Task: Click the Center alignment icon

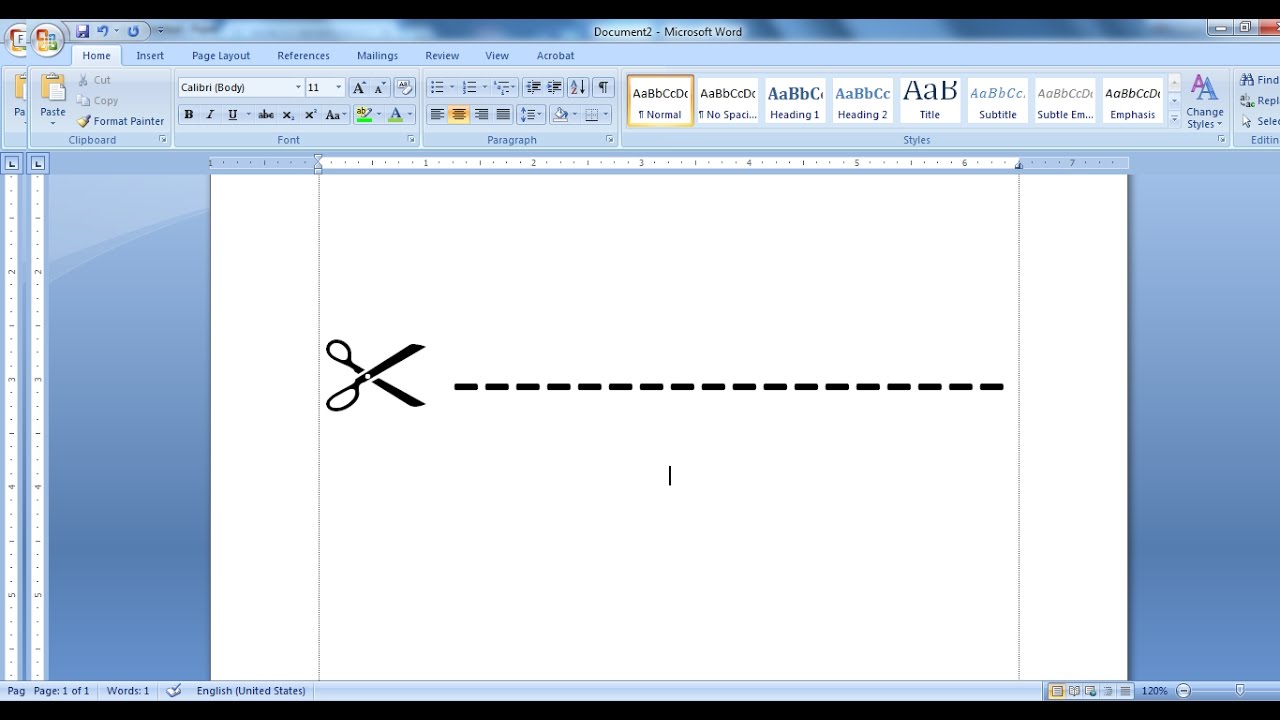Action: tap(459, 115)
